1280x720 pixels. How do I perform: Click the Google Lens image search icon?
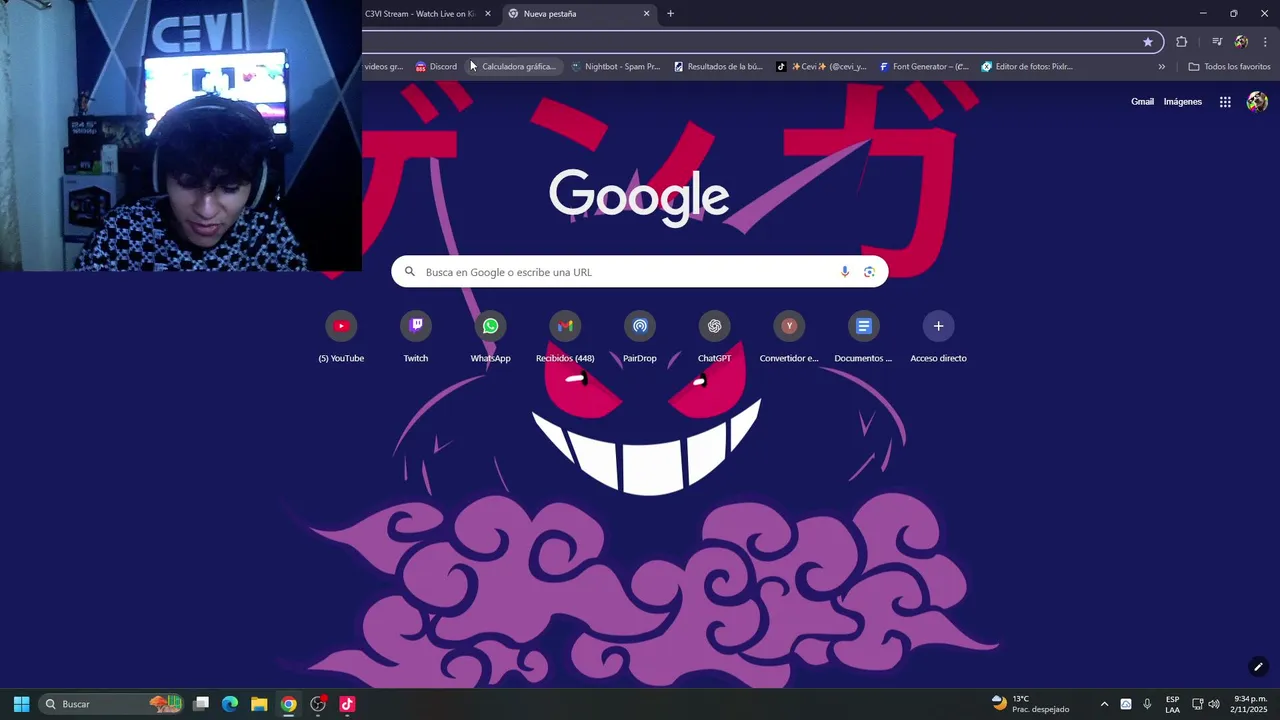[869, 272]
